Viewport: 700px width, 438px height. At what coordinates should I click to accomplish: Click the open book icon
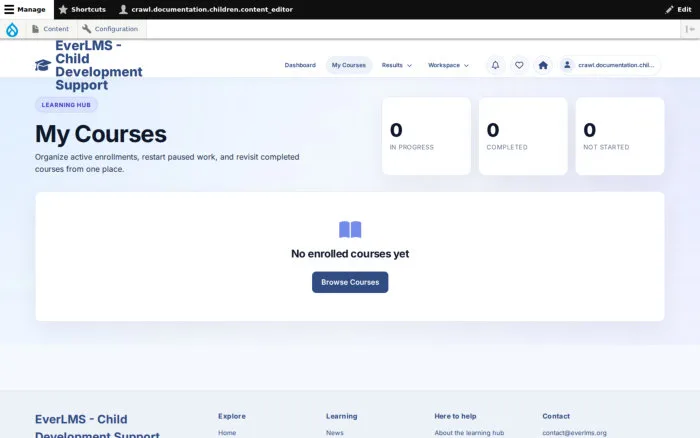(350, 229)
